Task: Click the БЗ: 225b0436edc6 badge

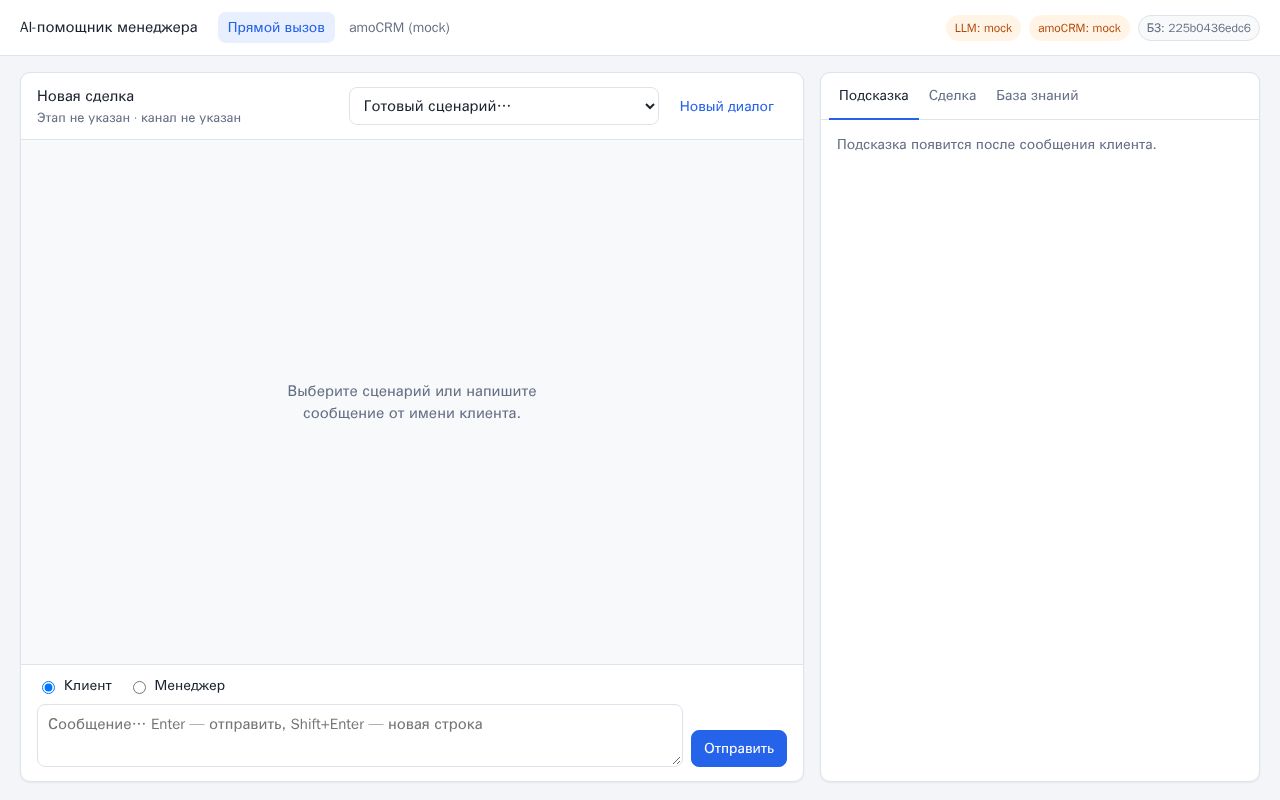Action: pos(1198,28)
